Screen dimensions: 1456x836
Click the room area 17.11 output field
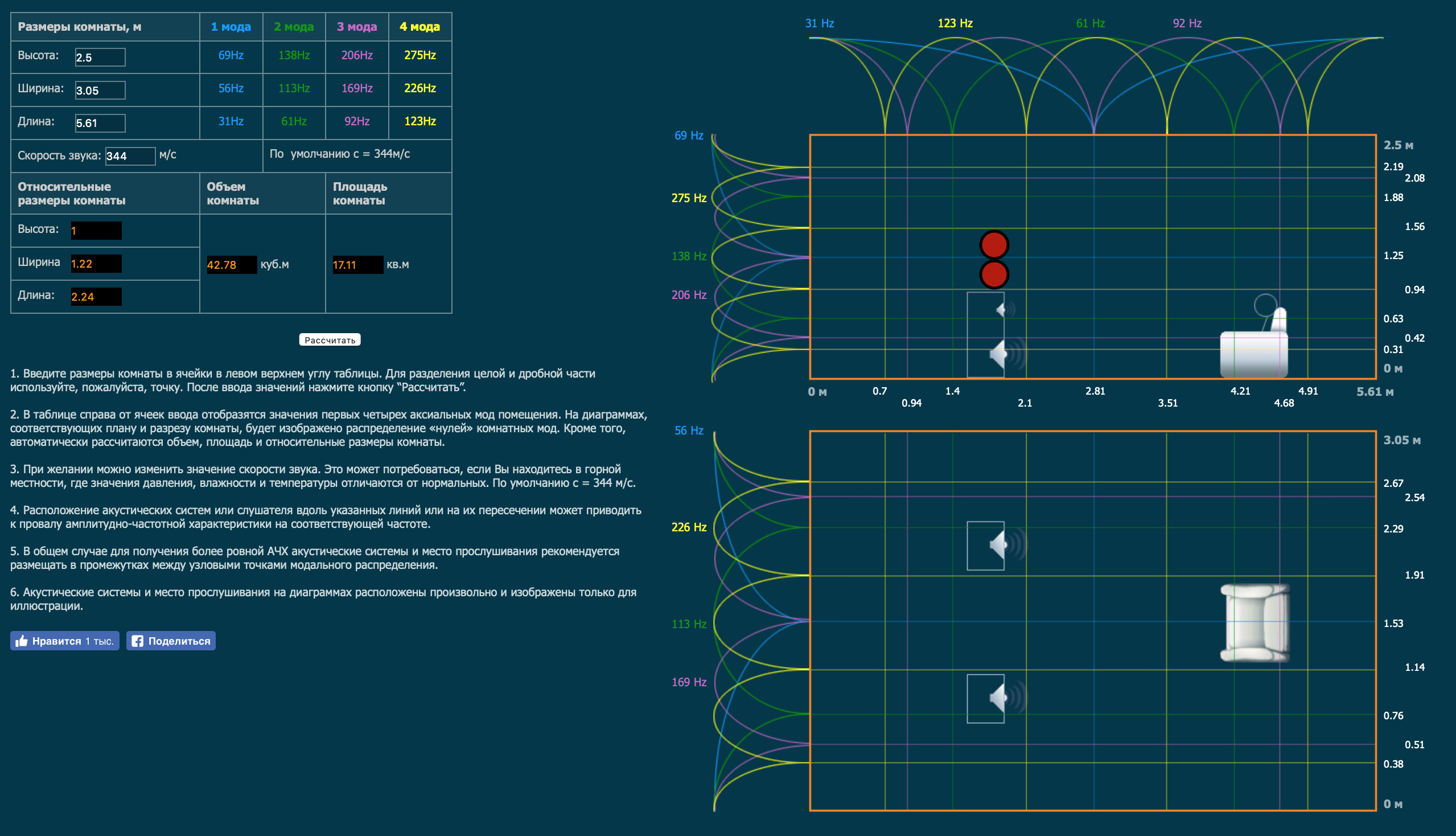(357, 265)
